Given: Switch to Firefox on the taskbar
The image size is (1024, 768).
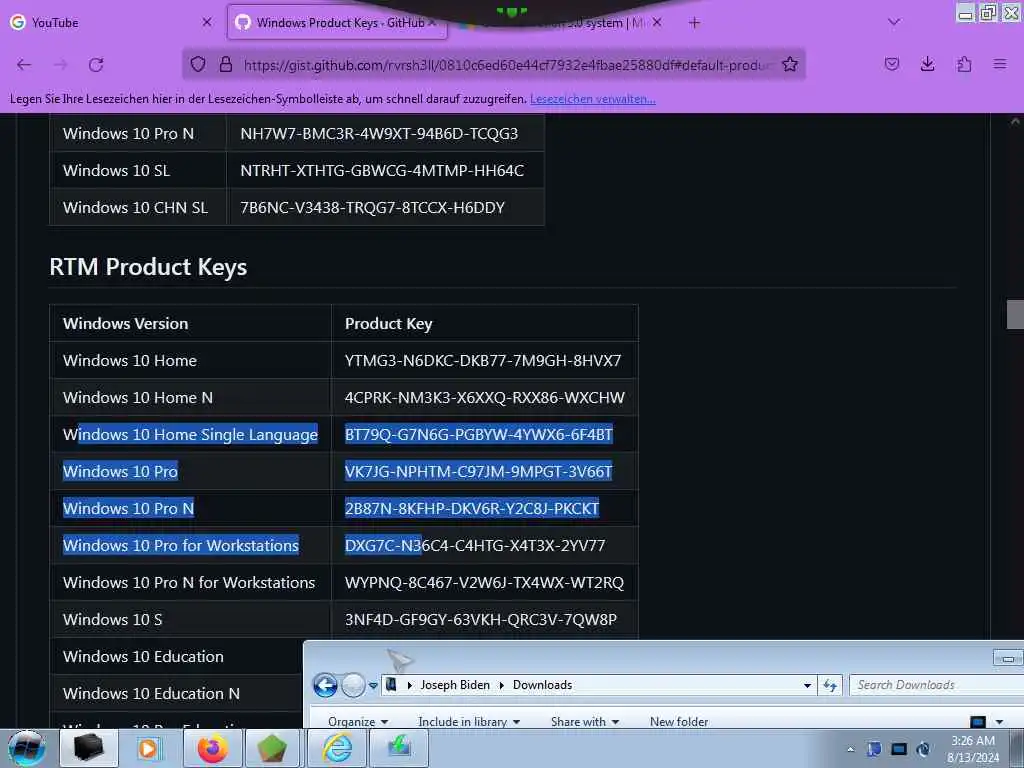Looking at the screenshot, I should (212, 748).
